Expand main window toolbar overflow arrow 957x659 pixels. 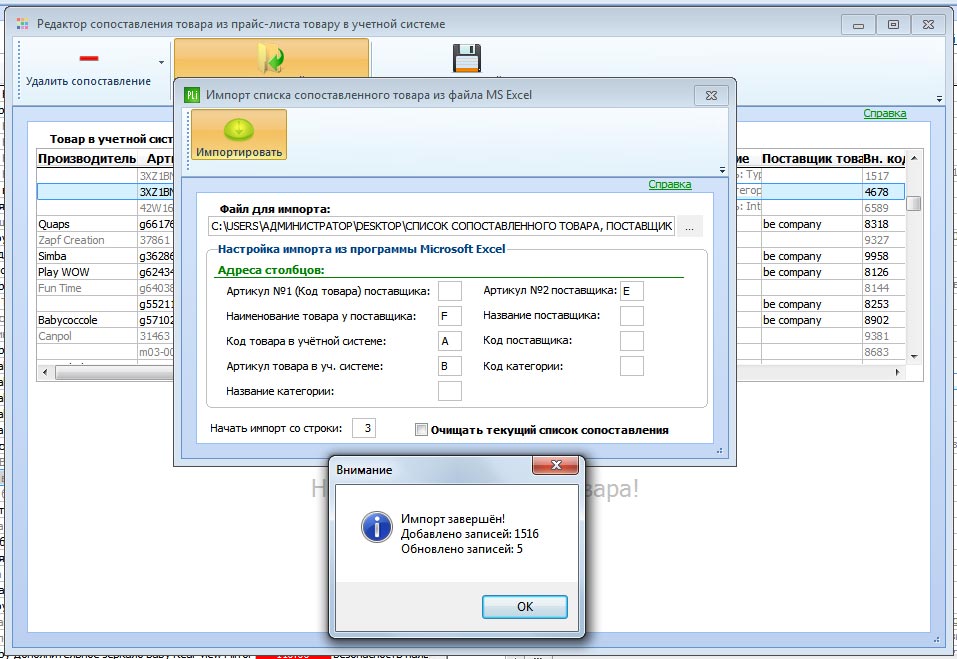tap(939, 99)
